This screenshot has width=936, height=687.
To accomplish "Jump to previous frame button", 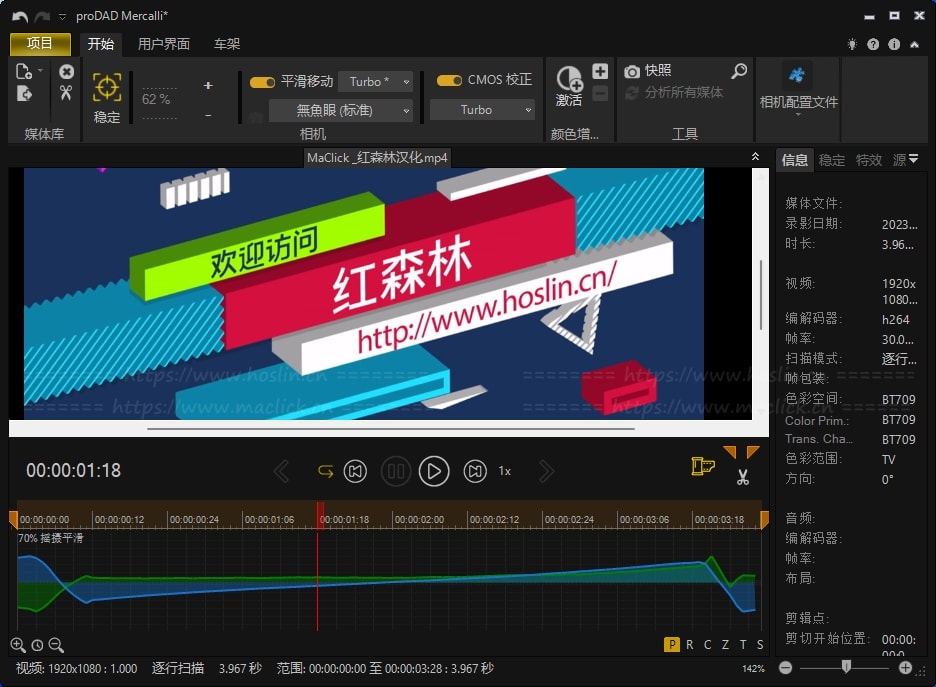I will coord(355,472).
